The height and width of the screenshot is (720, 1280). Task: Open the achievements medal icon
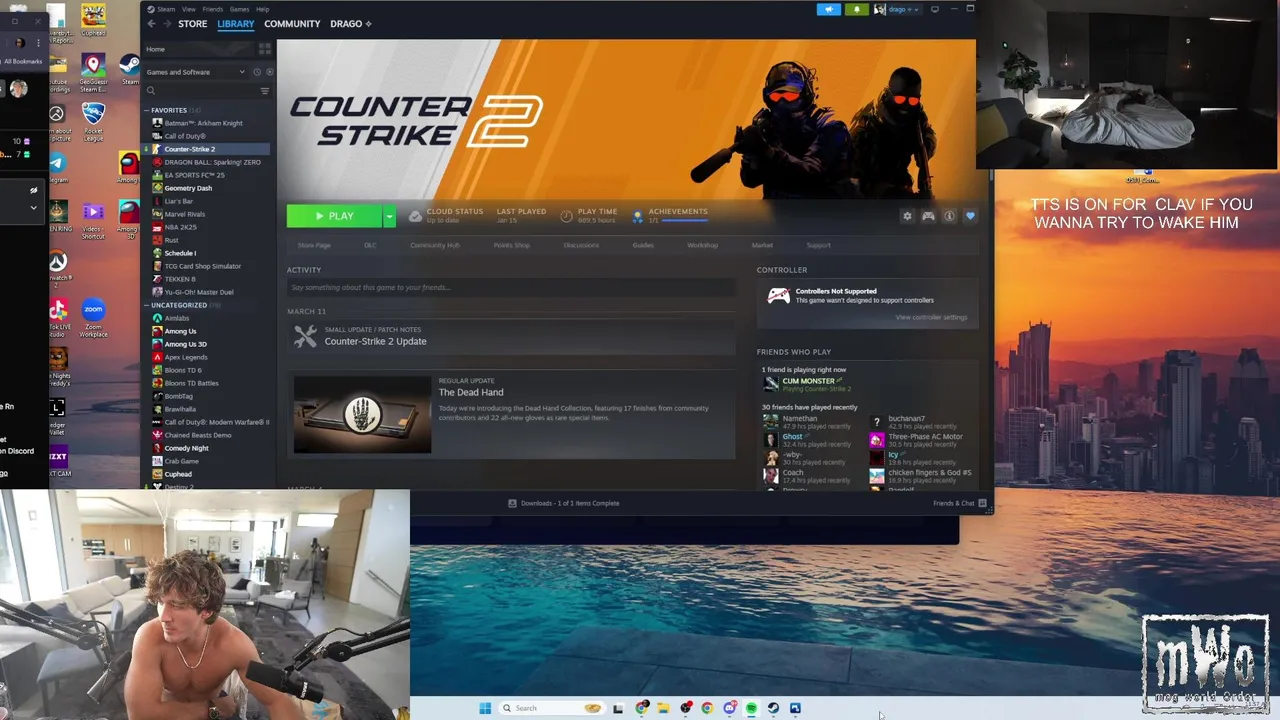click(638, 216)
